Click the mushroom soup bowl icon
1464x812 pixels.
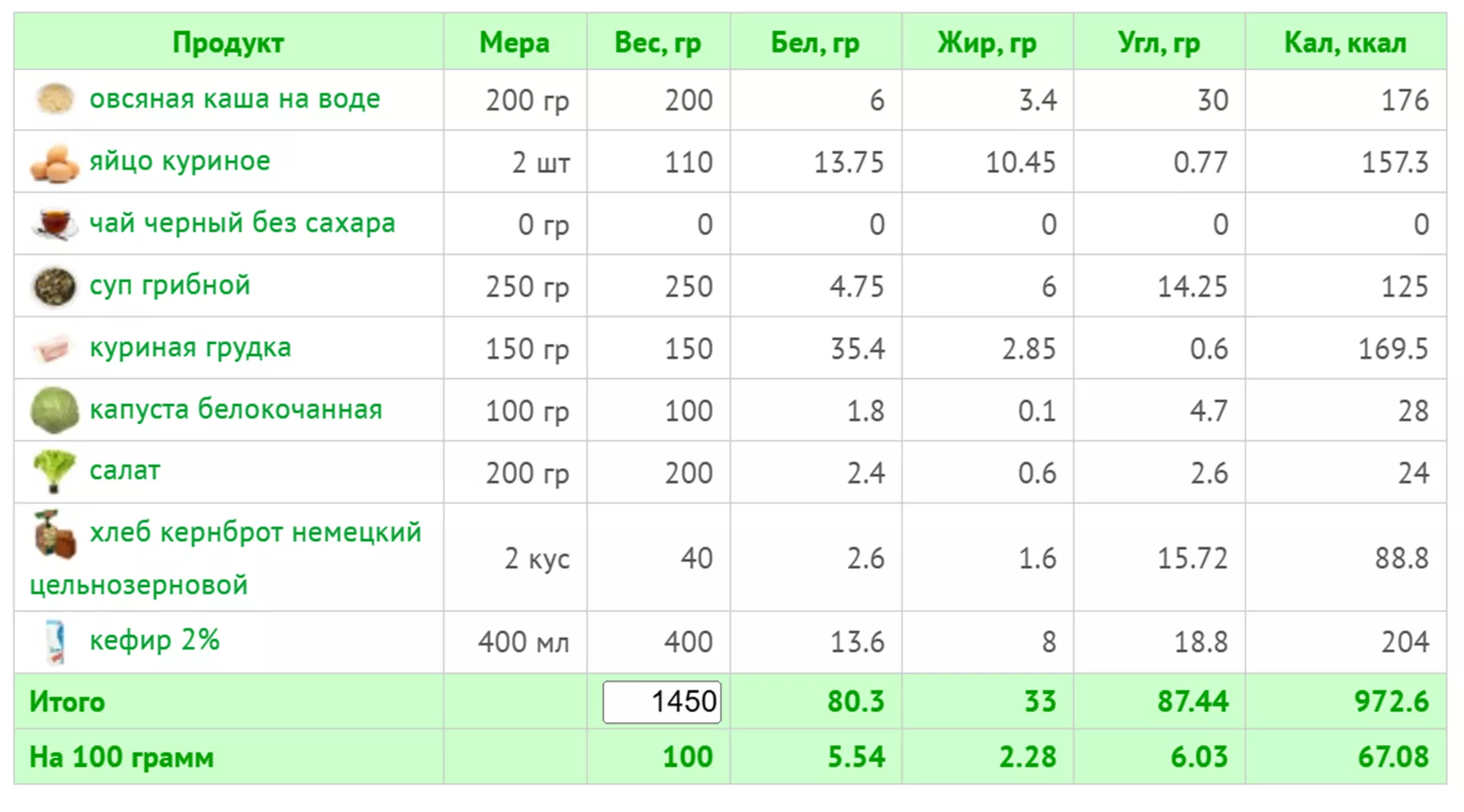pos(54,287)
